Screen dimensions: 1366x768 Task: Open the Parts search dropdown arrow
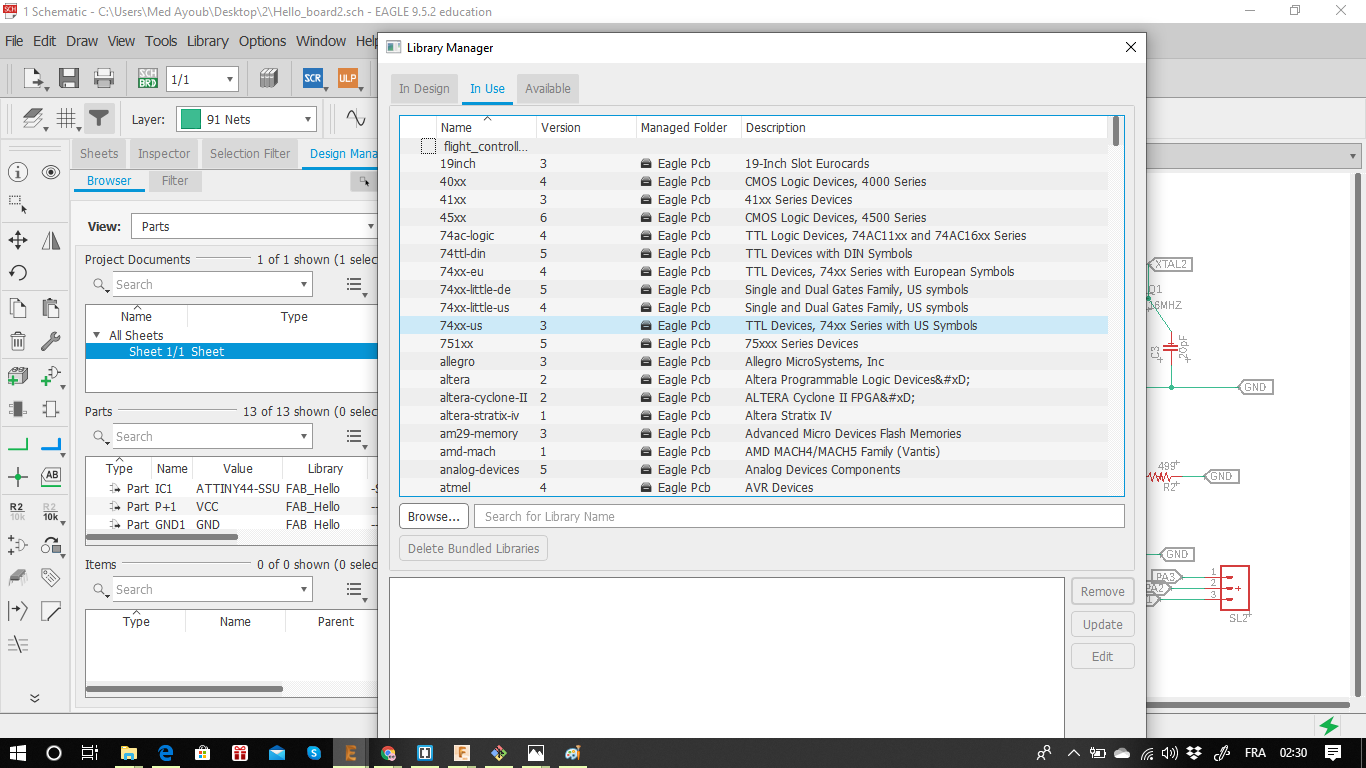point(304,437)
